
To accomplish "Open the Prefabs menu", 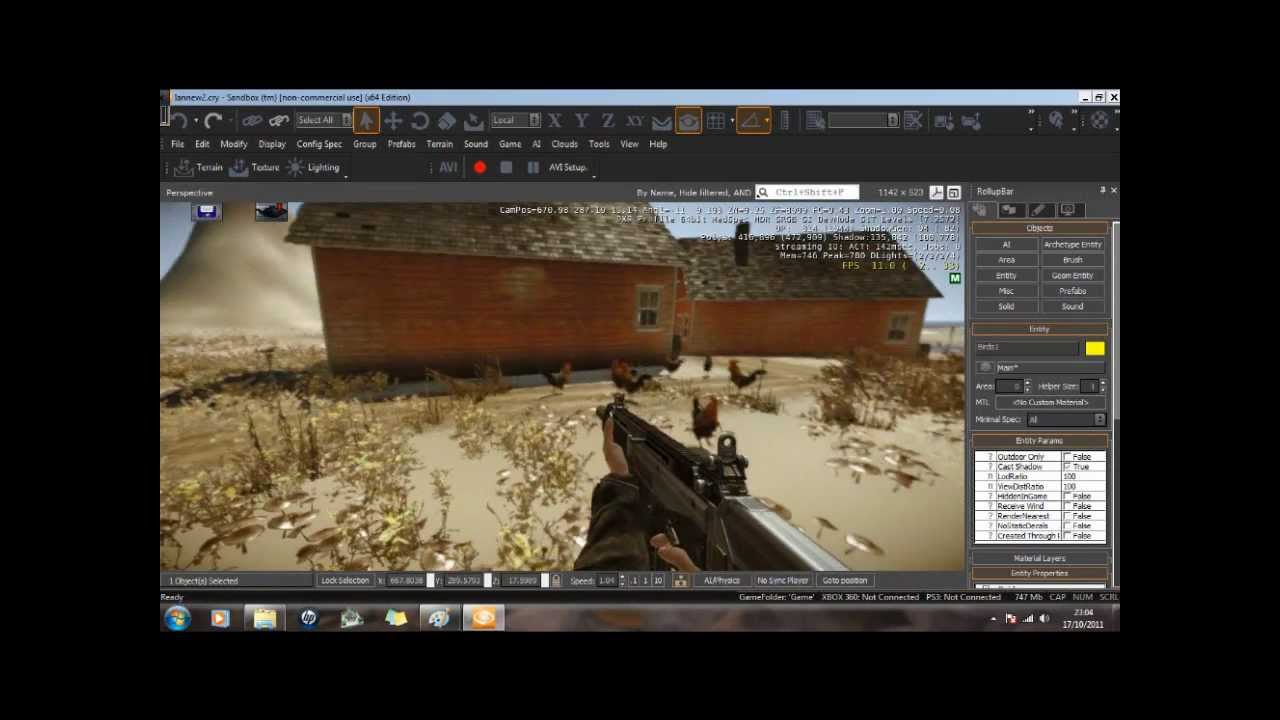I will point(401,144).
